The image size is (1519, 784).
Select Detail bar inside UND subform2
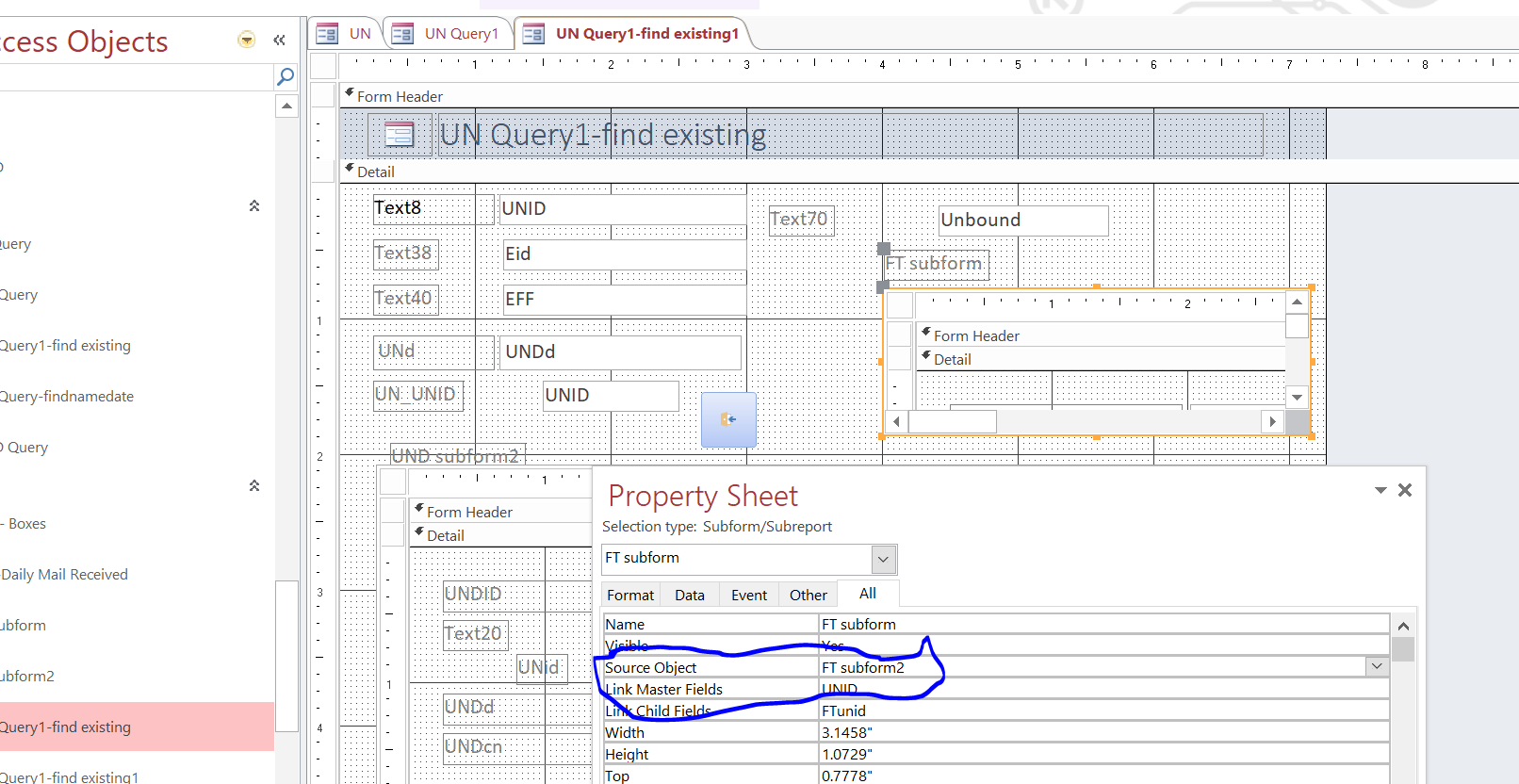click(500, 535)
